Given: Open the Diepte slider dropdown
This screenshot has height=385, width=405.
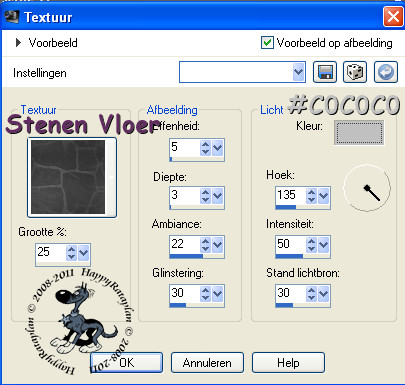Looking at the screenshot, I should click(x=217, y=196).
